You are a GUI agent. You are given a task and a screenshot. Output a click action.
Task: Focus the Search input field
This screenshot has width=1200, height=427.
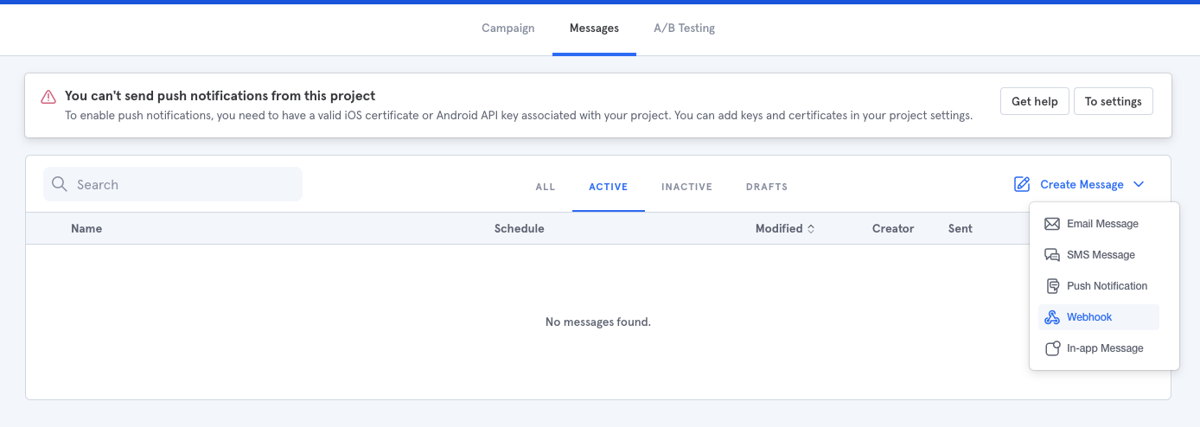[172, 184]
